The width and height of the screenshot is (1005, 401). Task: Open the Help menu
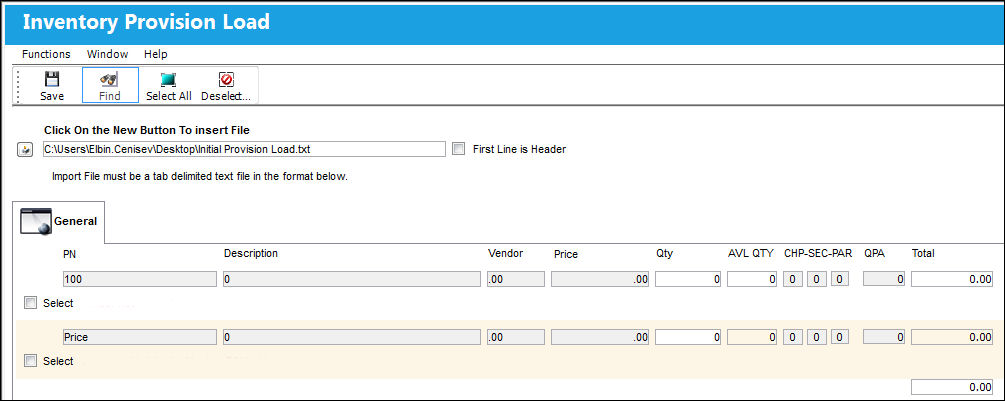156,54
